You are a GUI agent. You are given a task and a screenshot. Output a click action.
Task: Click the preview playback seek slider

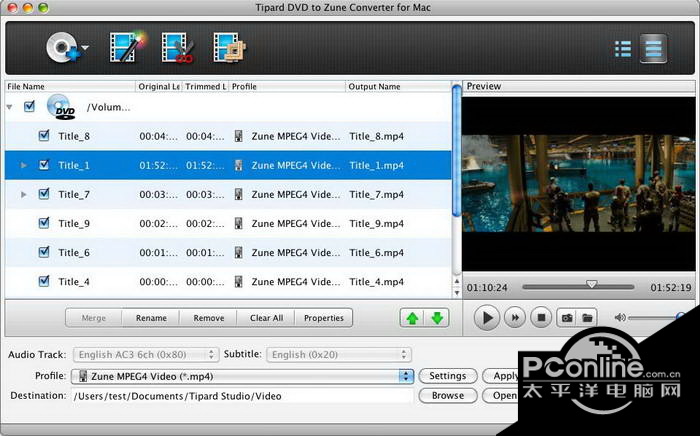[590, 287]
